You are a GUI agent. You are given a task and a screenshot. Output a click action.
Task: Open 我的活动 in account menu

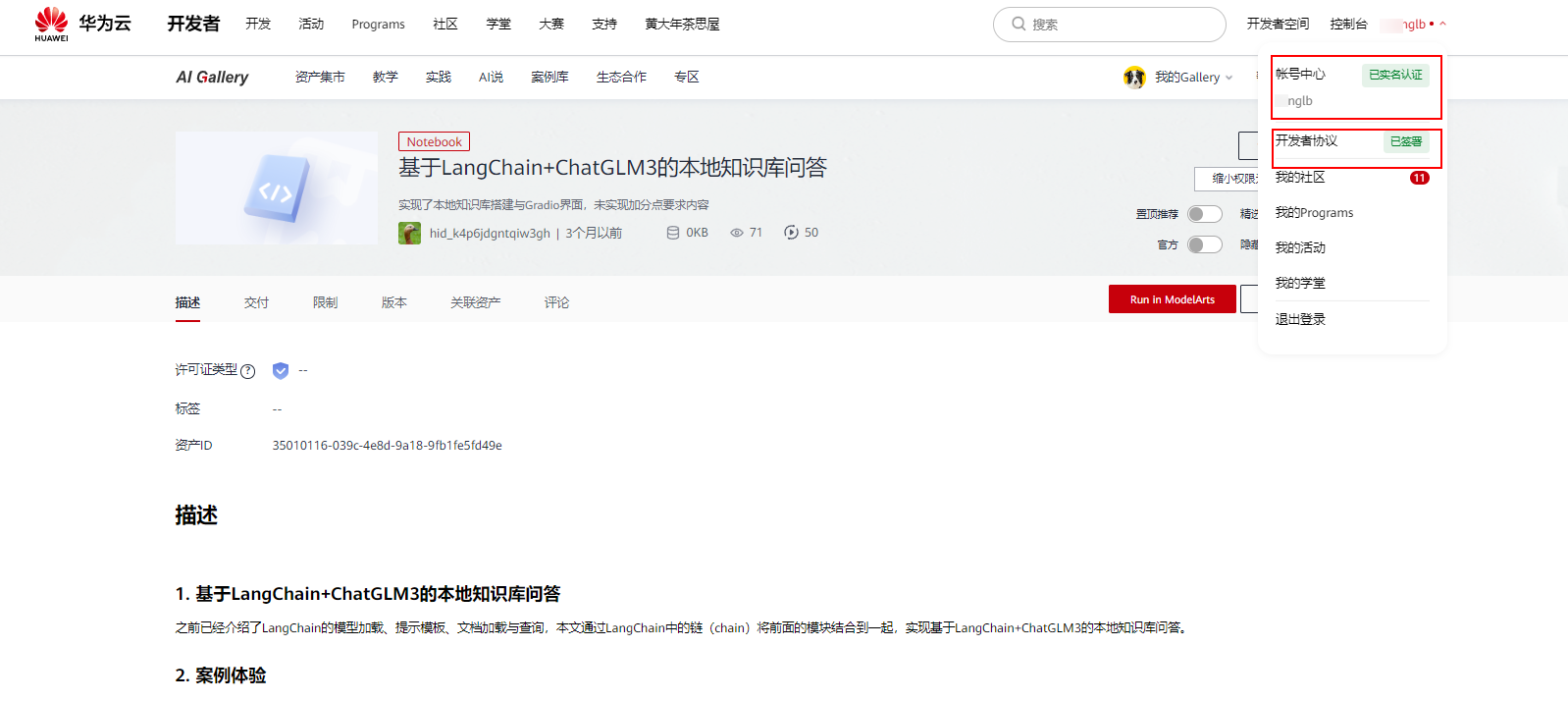[x=1300, y=247]
